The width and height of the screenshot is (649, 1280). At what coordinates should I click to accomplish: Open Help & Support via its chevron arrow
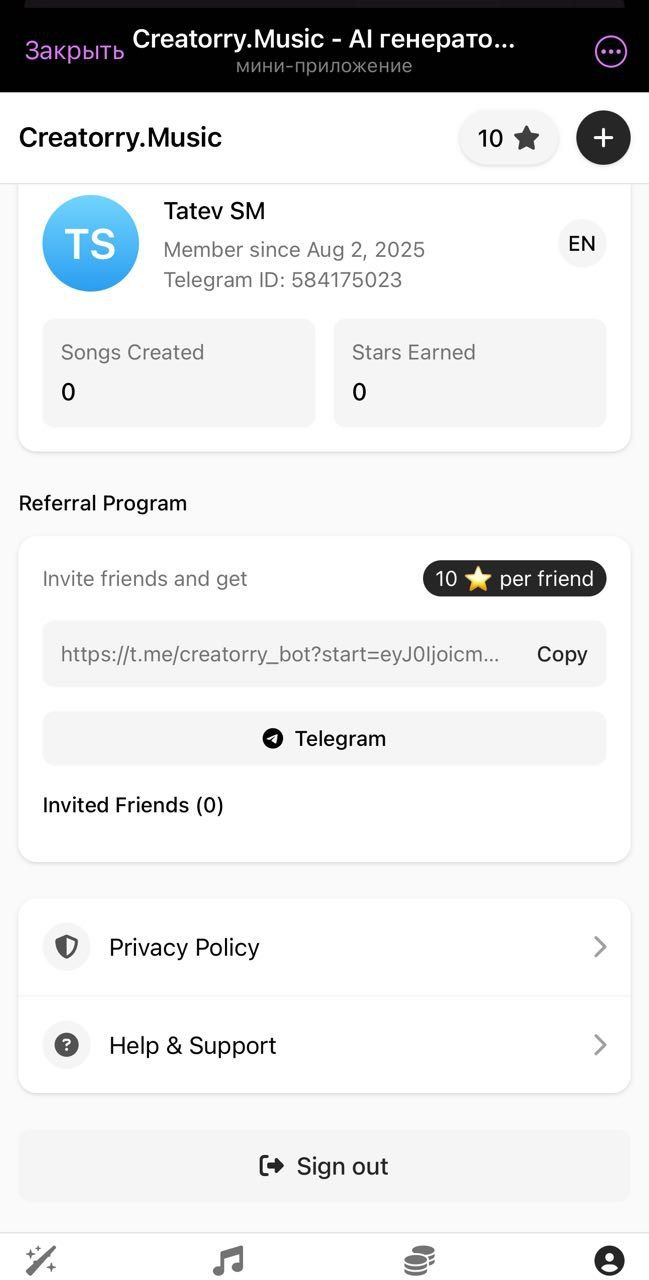pyautogui.click(x=599, y=1044)
